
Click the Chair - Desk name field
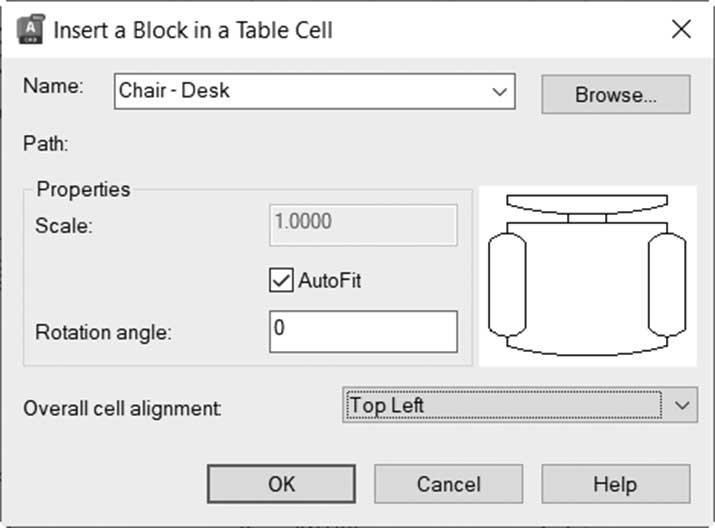pos(315,91)
